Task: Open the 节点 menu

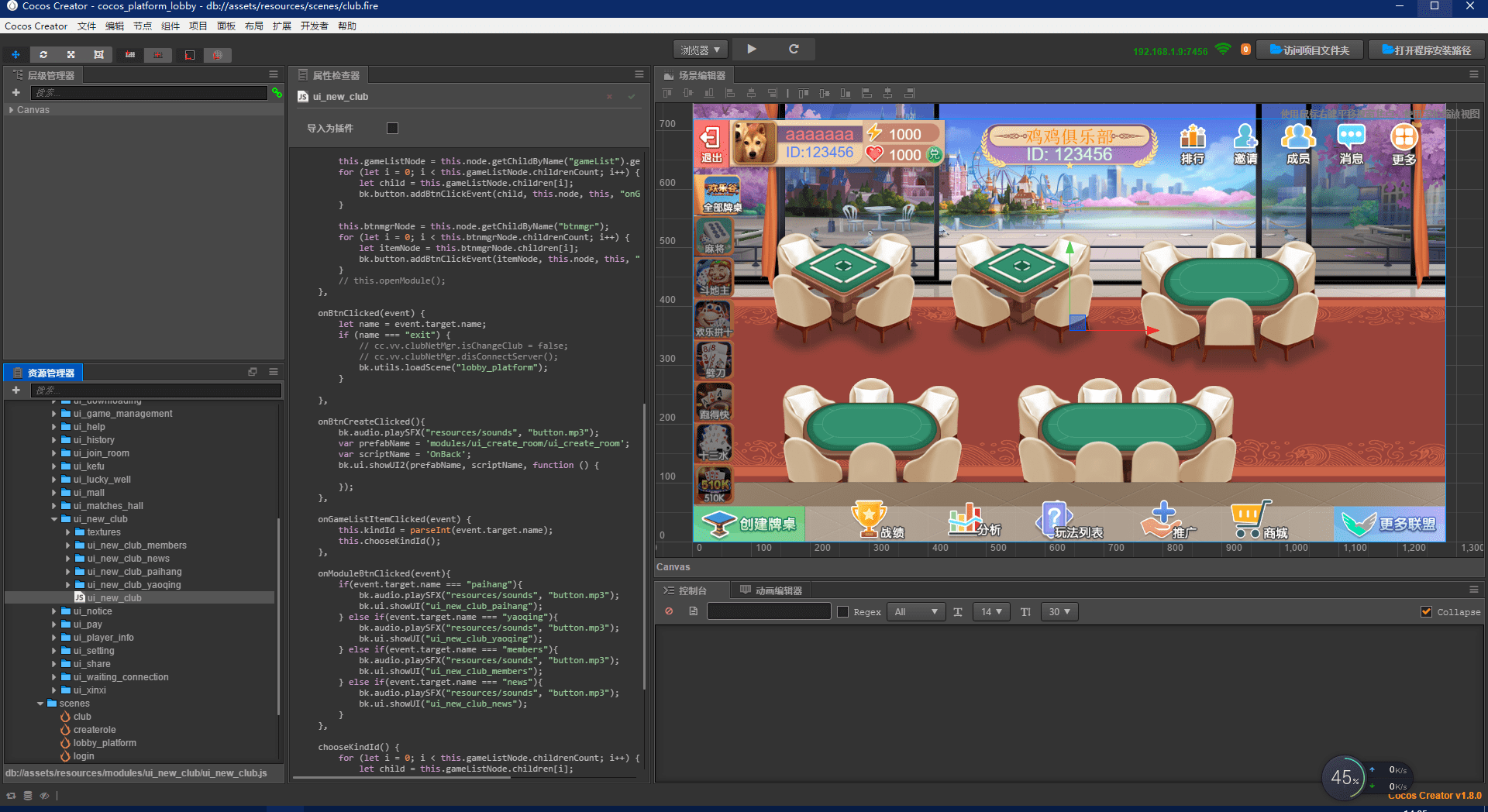Action: tap(143, 26)
